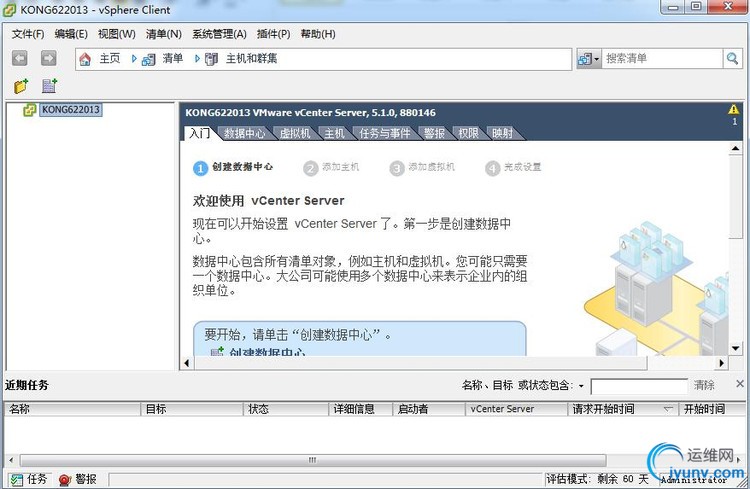Screen dimensions: 750x489
Task: Click step 1 circle Create Datacenter
Action: coord(200,168)
